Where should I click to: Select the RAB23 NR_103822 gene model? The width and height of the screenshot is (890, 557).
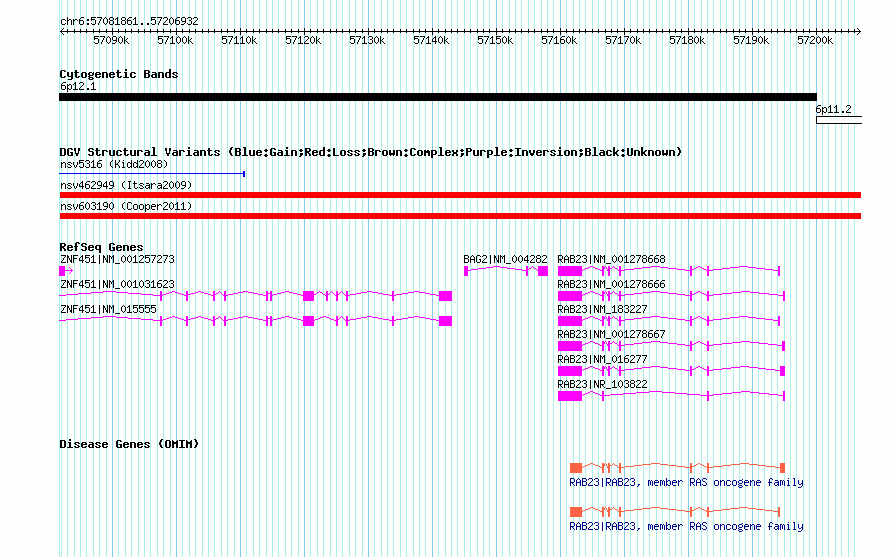[671, 396]
